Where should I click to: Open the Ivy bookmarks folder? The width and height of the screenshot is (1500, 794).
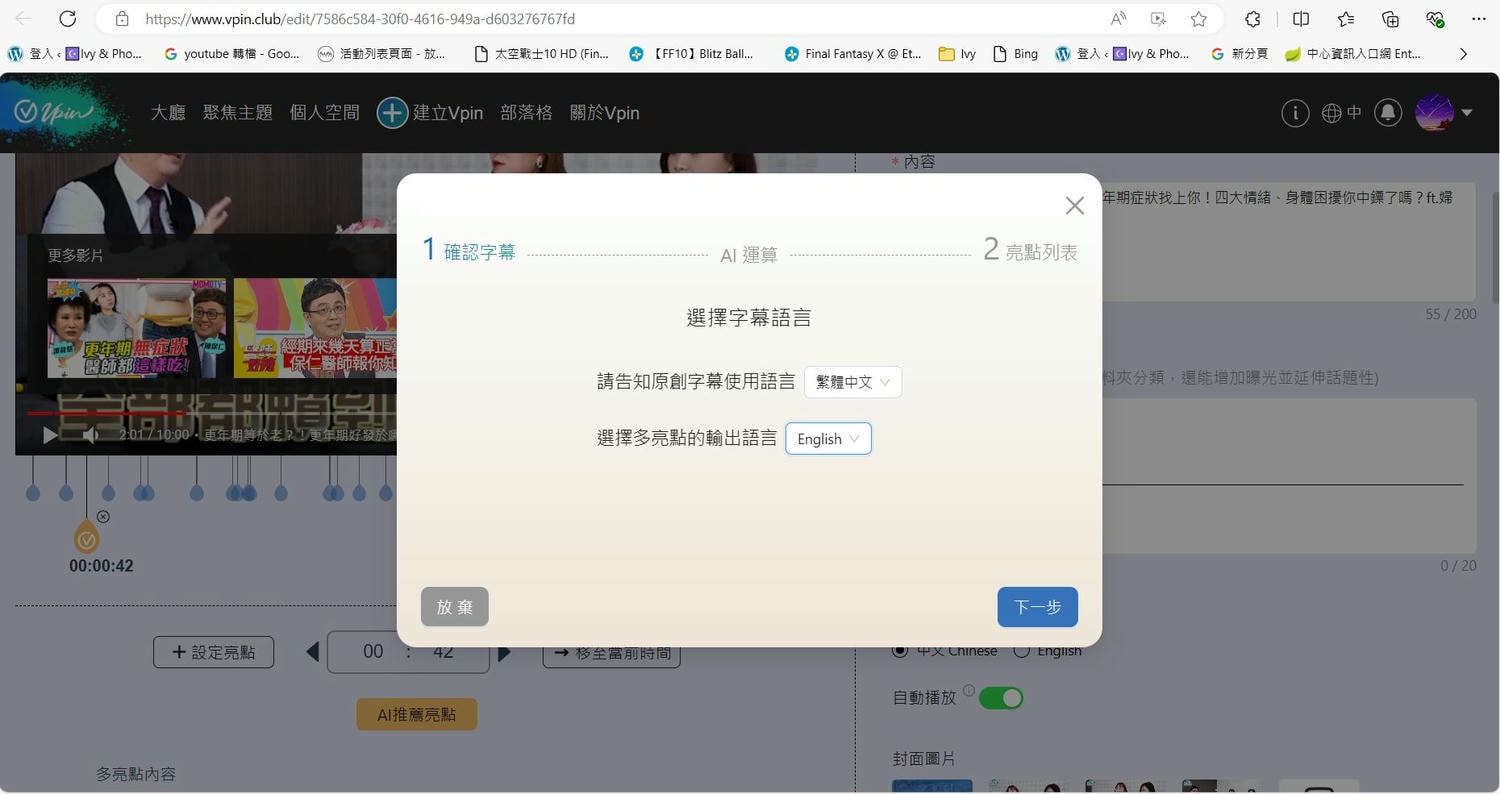pyautogui.click(x=957, y=54)
